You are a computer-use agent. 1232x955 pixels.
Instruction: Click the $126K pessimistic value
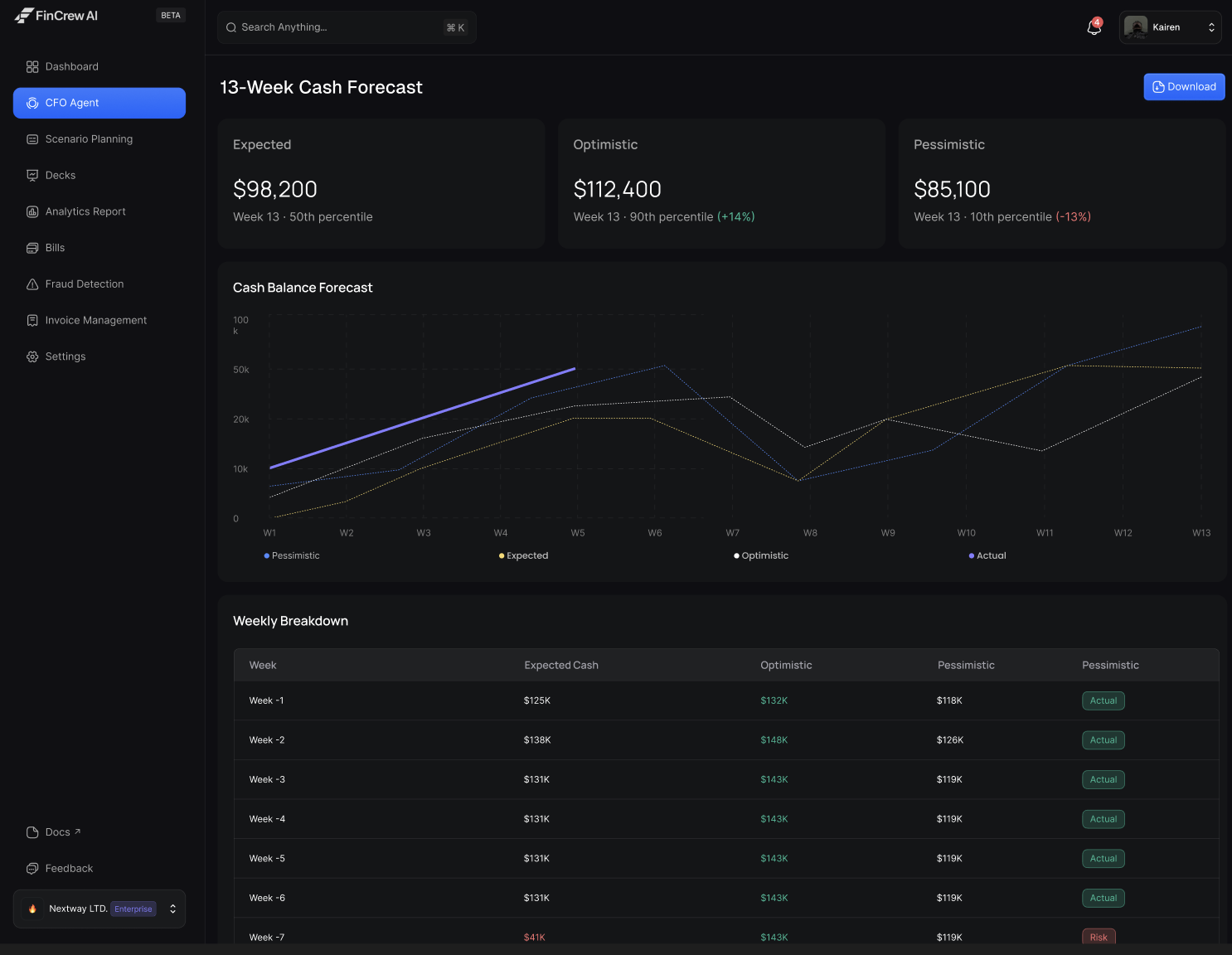pyautogui.click(x=950, y=740)
